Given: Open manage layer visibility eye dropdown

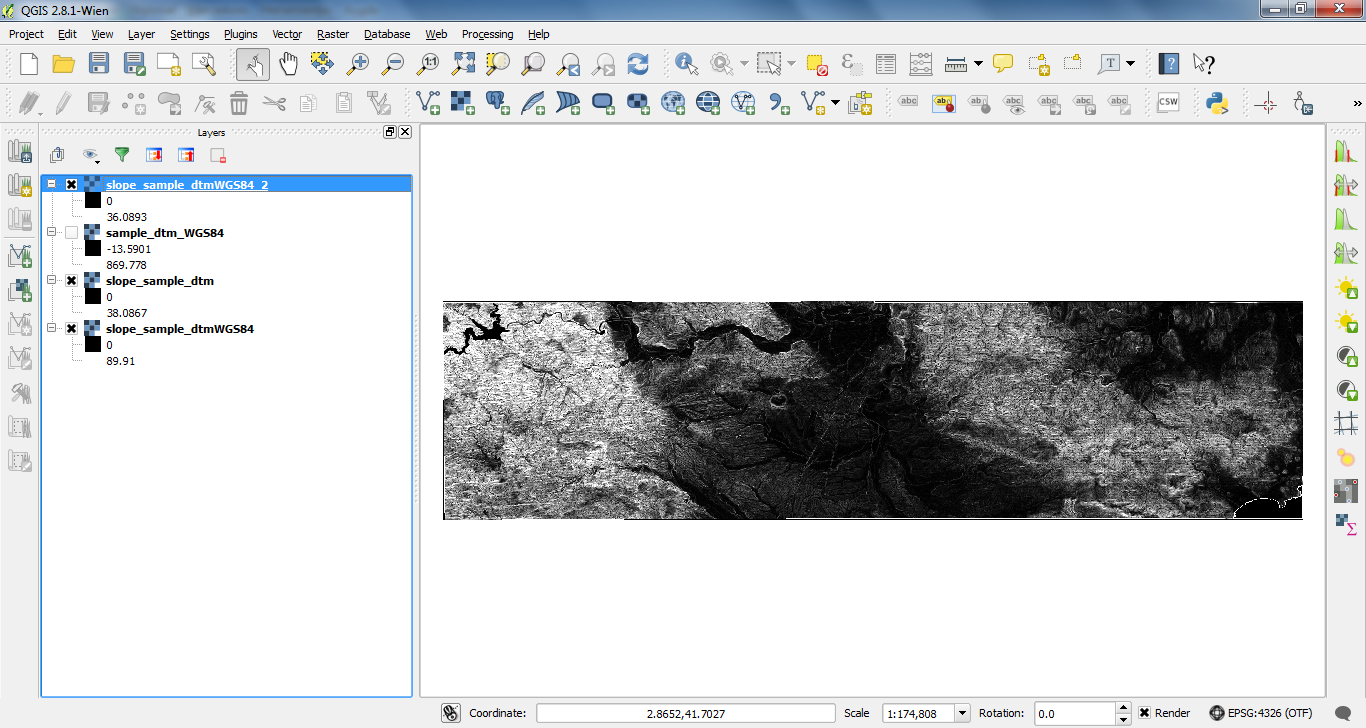Looking at the screenshot, I should point(91,155).
